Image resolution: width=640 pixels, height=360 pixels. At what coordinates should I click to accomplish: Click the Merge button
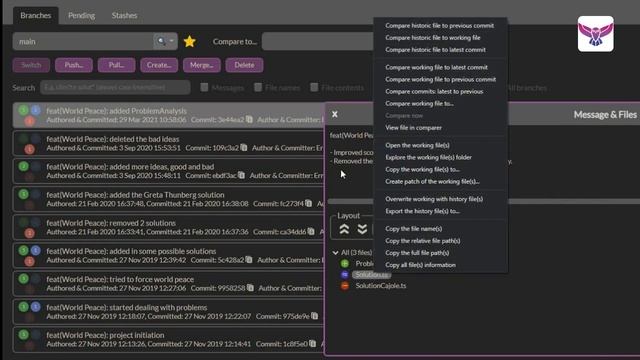point(202,65)
